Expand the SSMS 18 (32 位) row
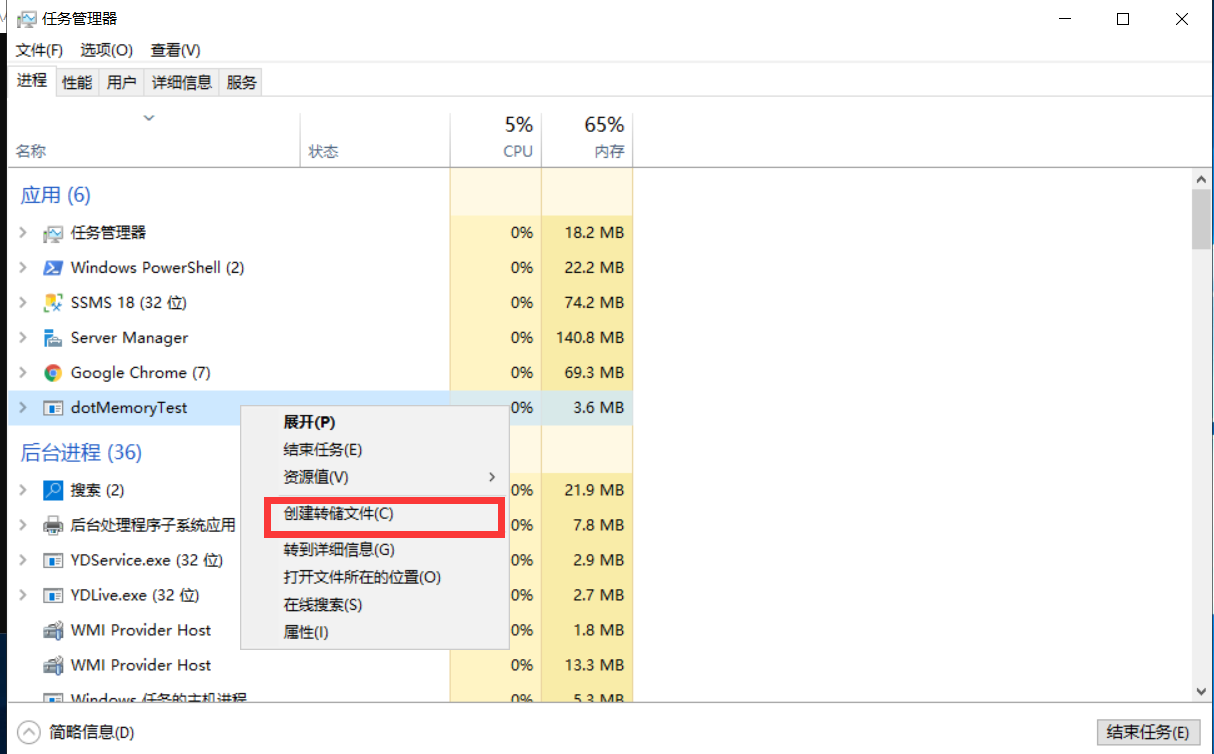The width and height of the screenshot is (1214, 754). [23, 303]
